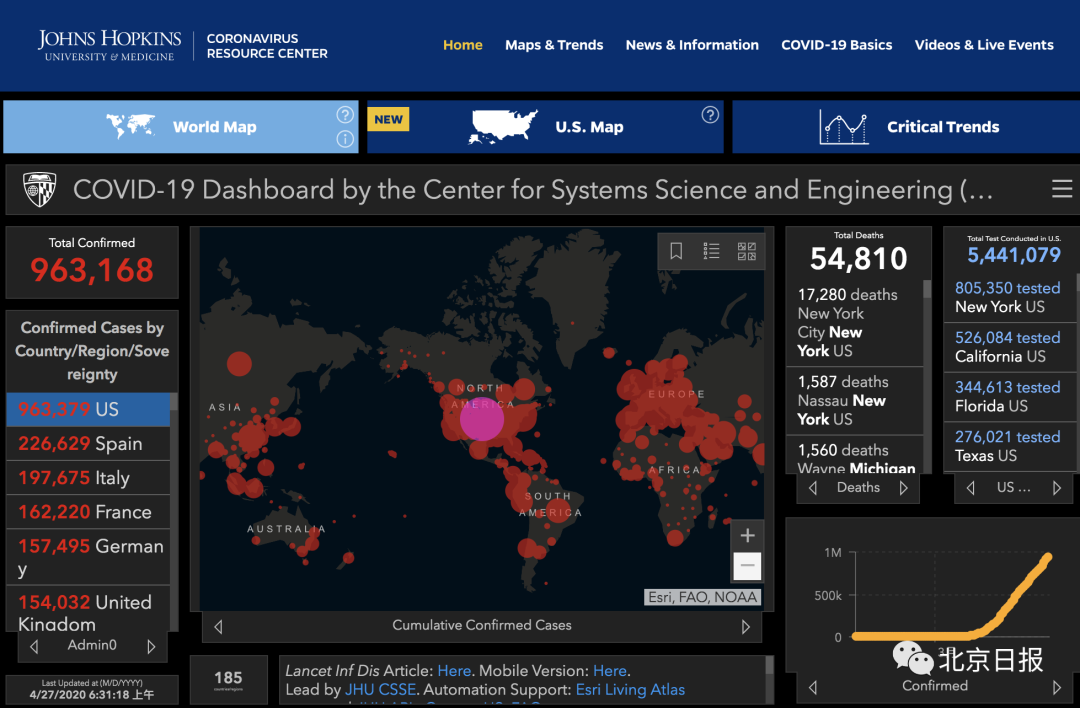Click U.S. Map help question mark icon

tap(710, 115)
